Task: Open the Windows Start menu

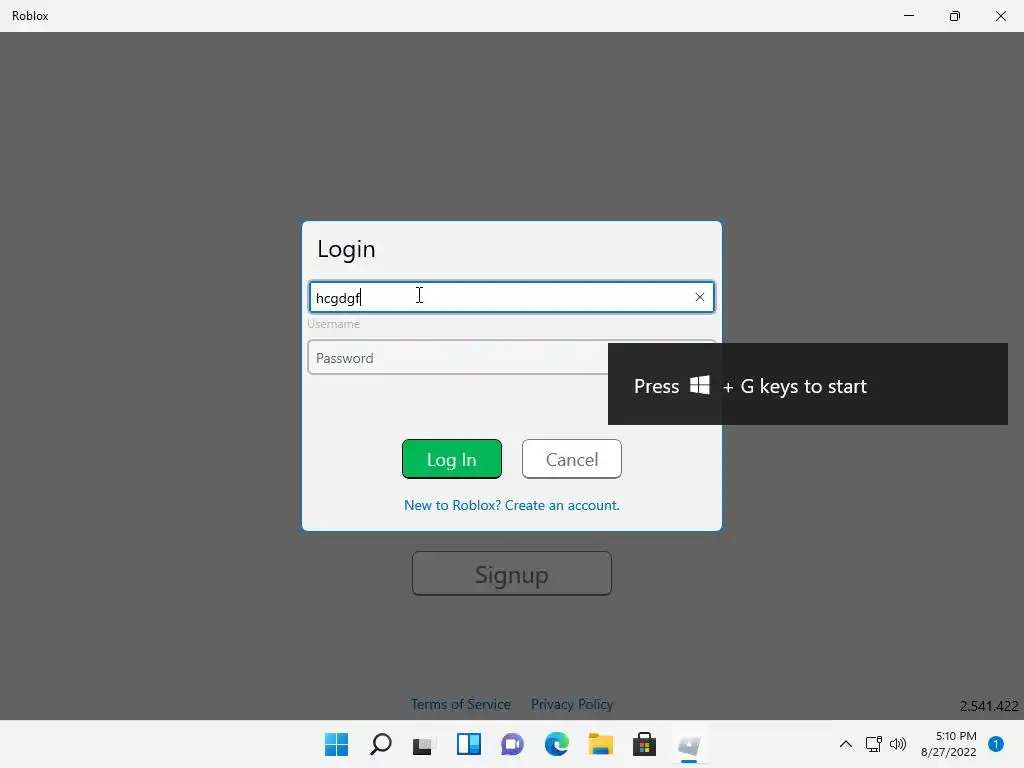Action: (x=336, y=744)
